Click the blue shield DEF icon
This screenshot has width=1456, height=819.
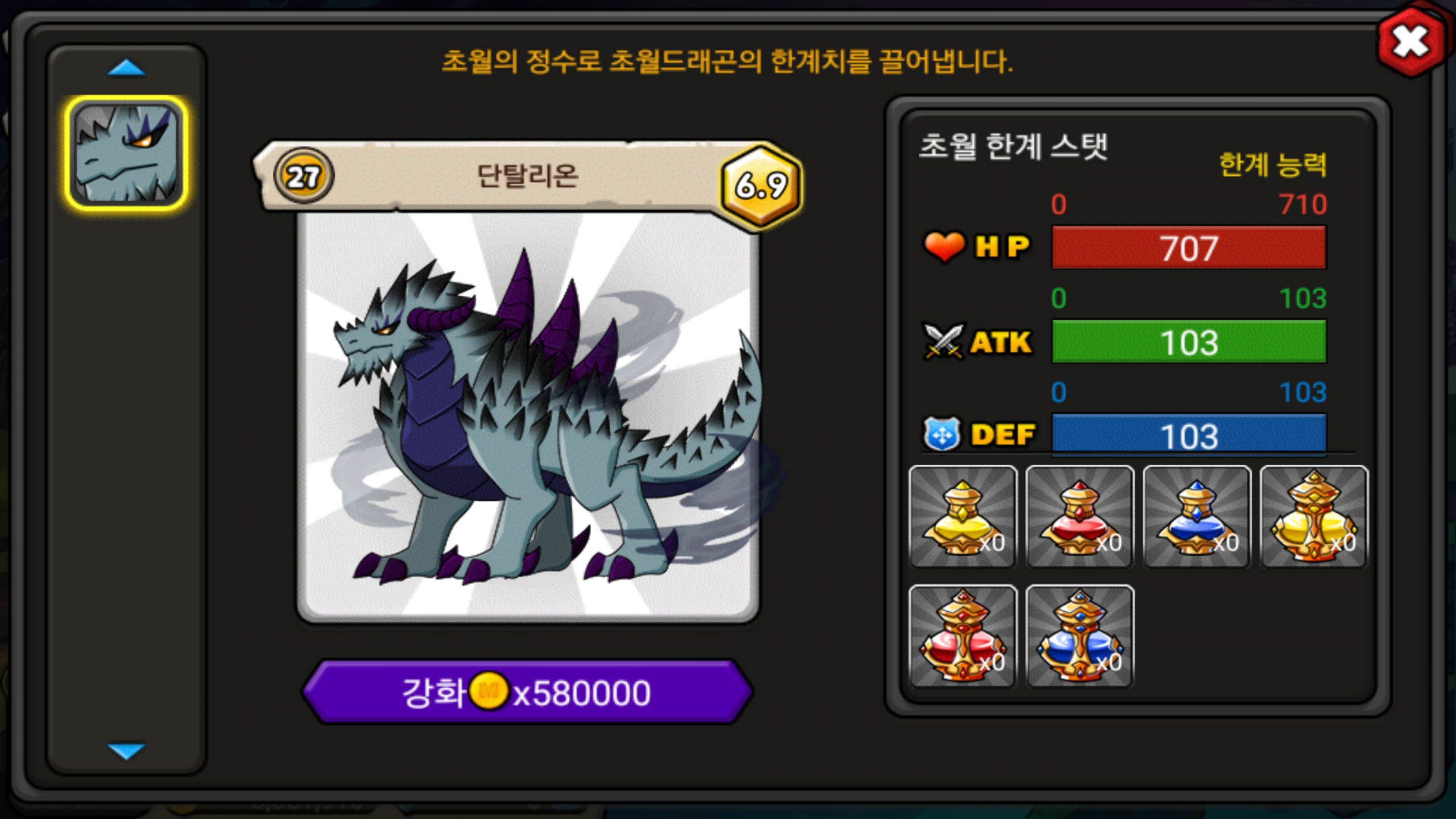(942, 434)
